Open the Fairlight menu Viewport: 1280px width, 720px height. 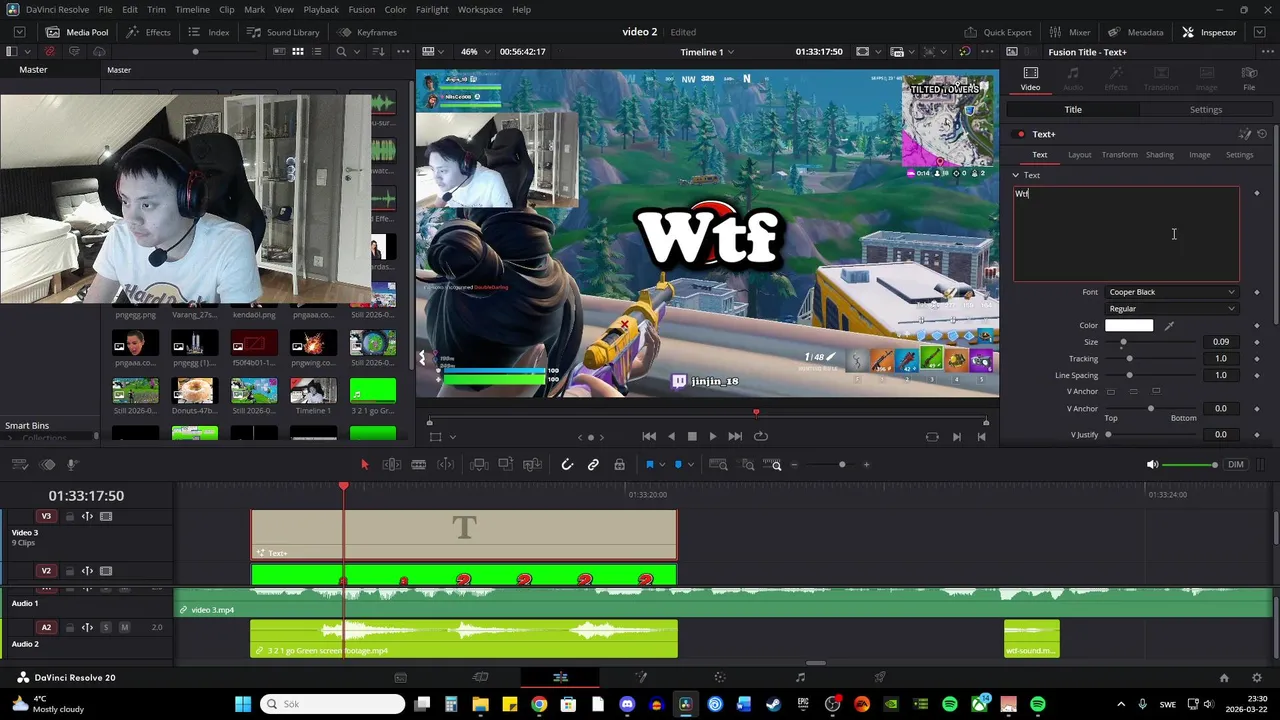(x=432, y=9)
